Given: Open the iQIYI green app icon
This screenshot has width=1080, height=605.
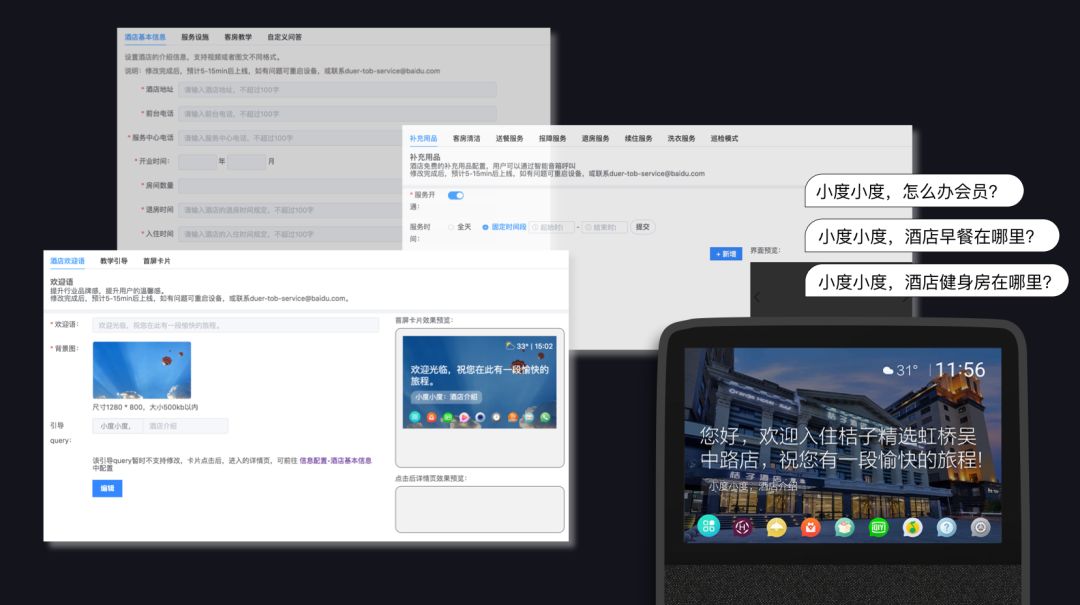Looking at the screenshot, I should pyautogui.click(x=878, y=527).
